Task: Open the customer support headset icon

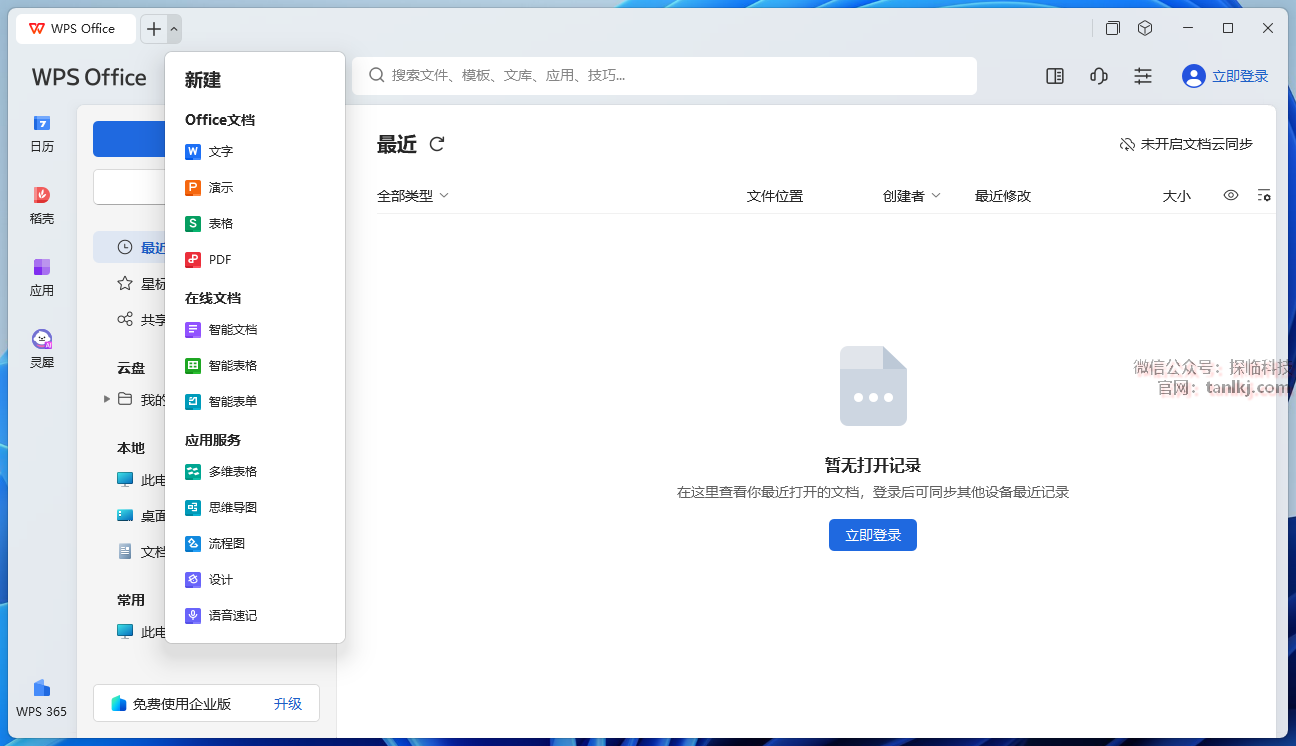Action: (1099, 76)
